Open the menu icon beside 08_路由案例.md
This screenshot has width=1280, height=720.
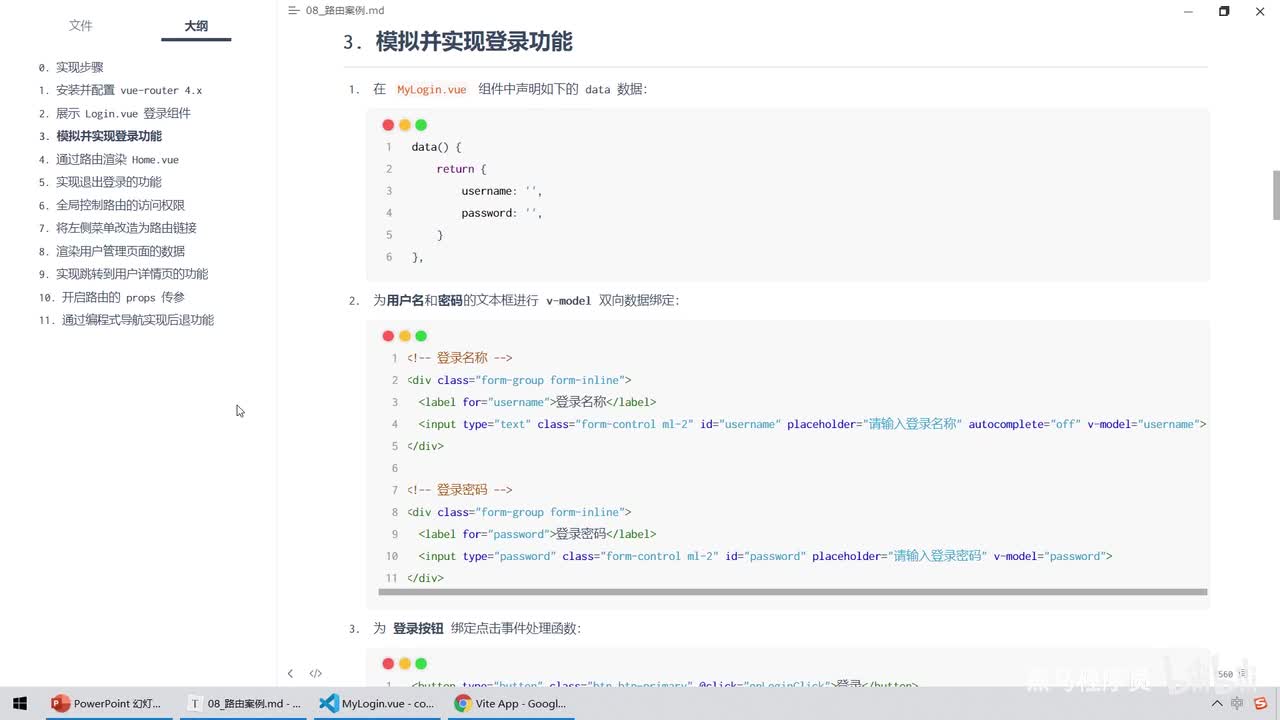tap(293, 10)
